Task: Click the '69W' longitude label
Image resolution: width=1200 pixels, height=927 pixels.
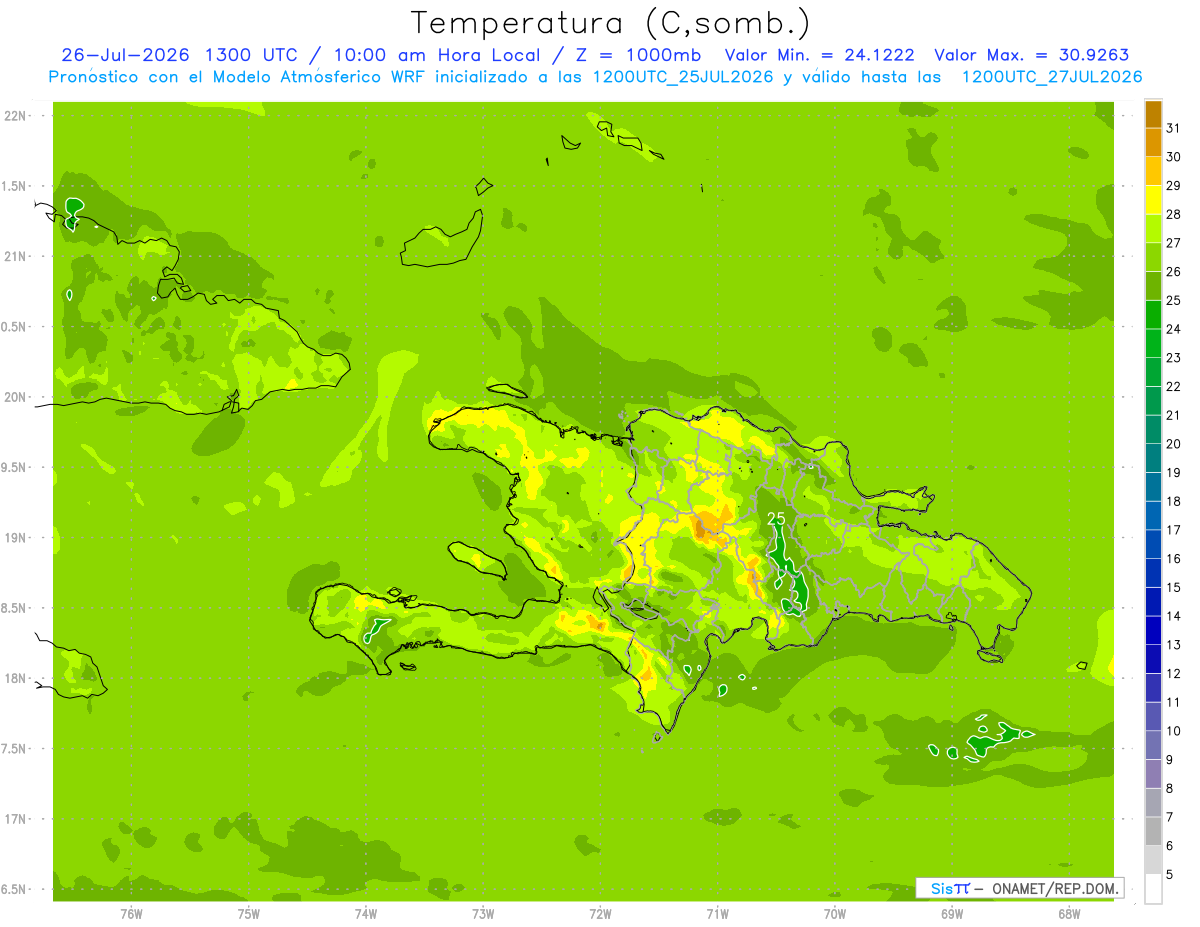Action: (x=952, y=914)
